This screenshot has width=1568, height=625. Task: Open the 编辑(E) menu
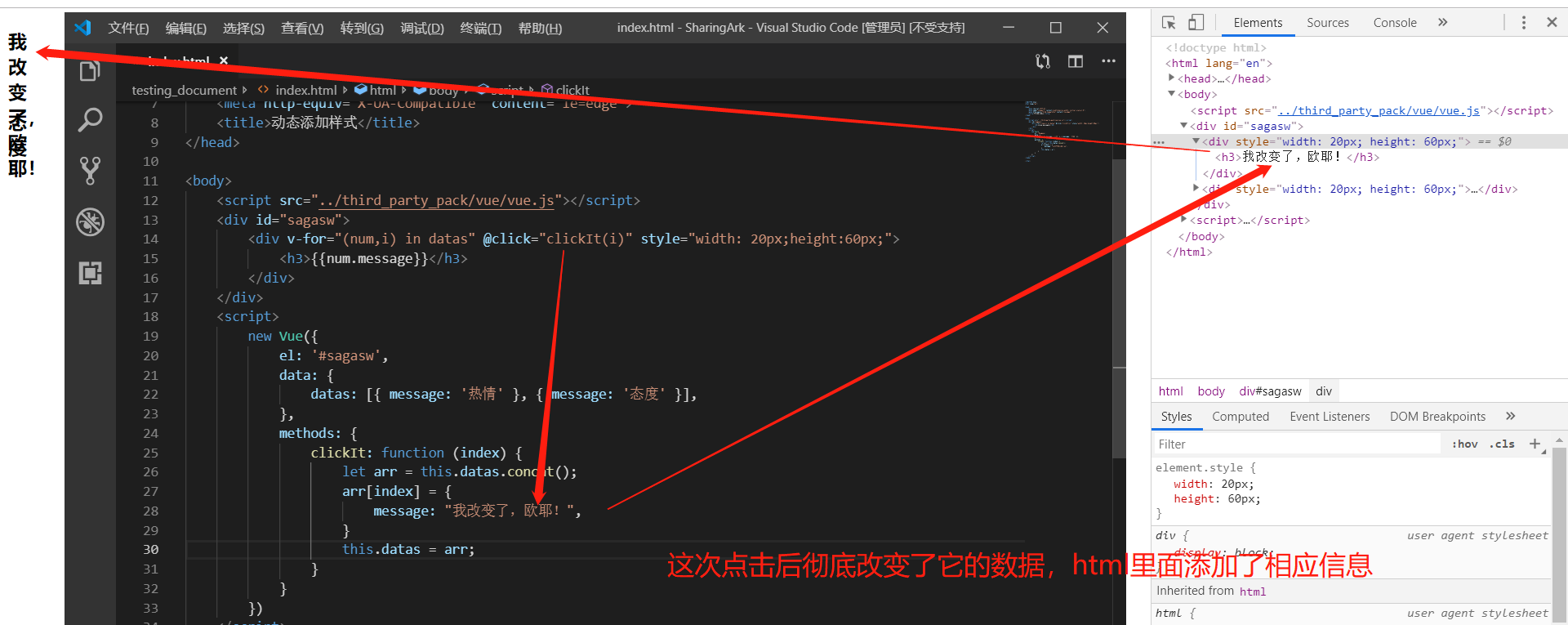(x=186, y=28)
